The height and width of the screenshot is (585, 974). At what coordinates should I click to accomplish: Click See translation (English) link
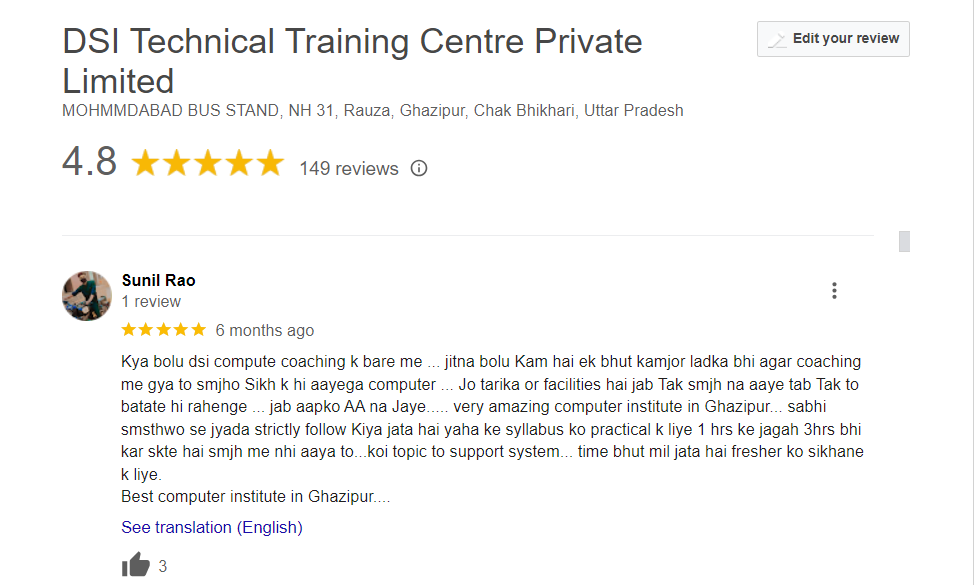(x=211, y=527)
